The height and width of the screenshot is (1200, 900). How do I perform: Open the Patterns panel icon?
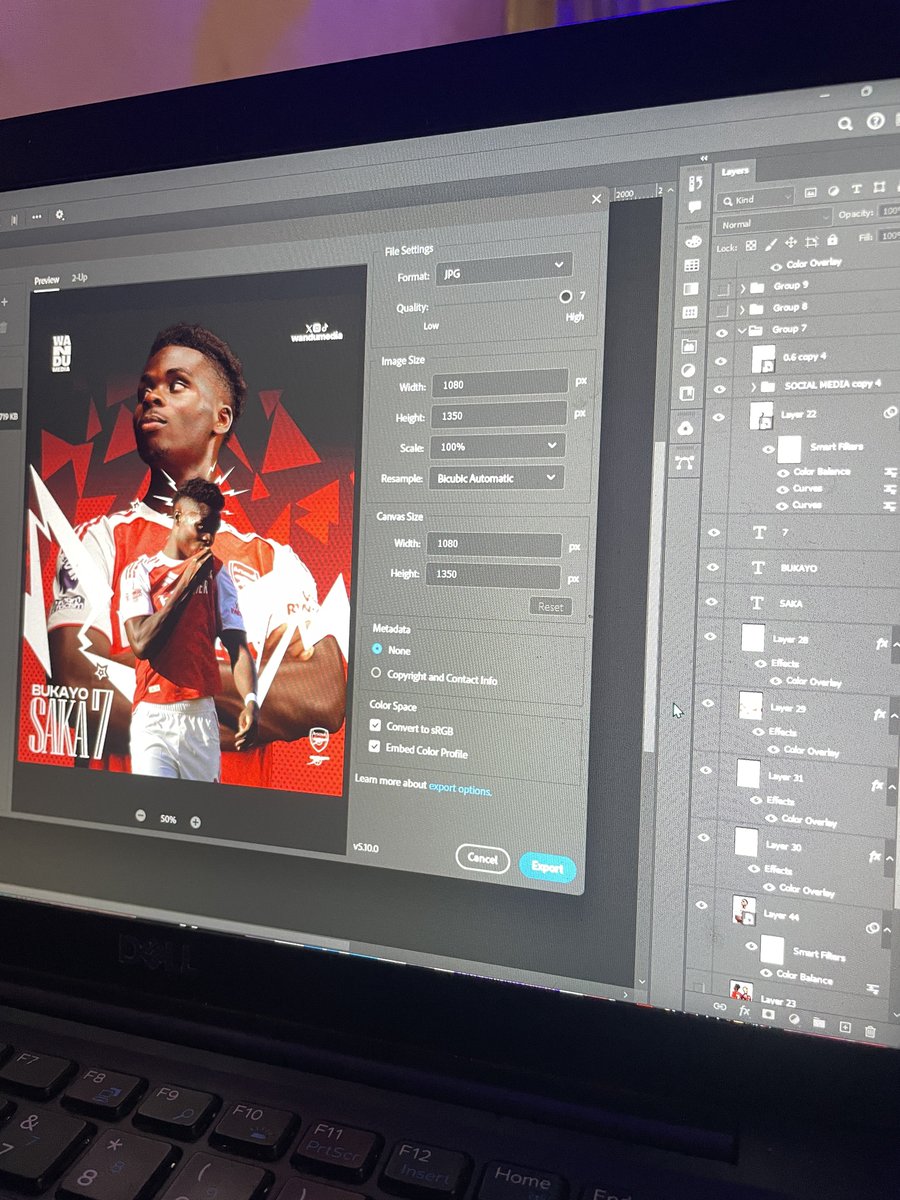point(690,312)
